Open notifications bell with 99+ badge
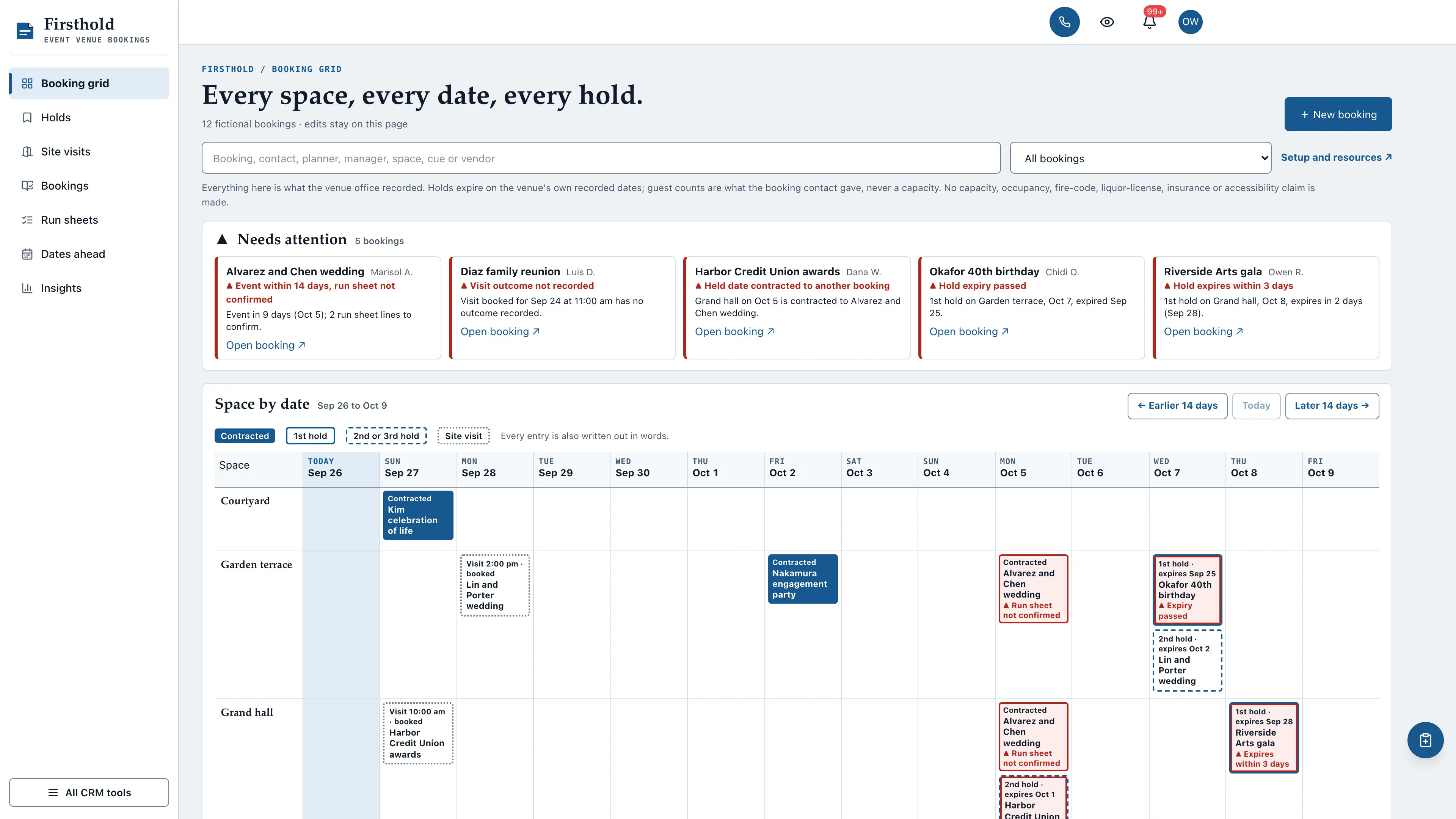1456x819 pixels. coord(1149,22)
